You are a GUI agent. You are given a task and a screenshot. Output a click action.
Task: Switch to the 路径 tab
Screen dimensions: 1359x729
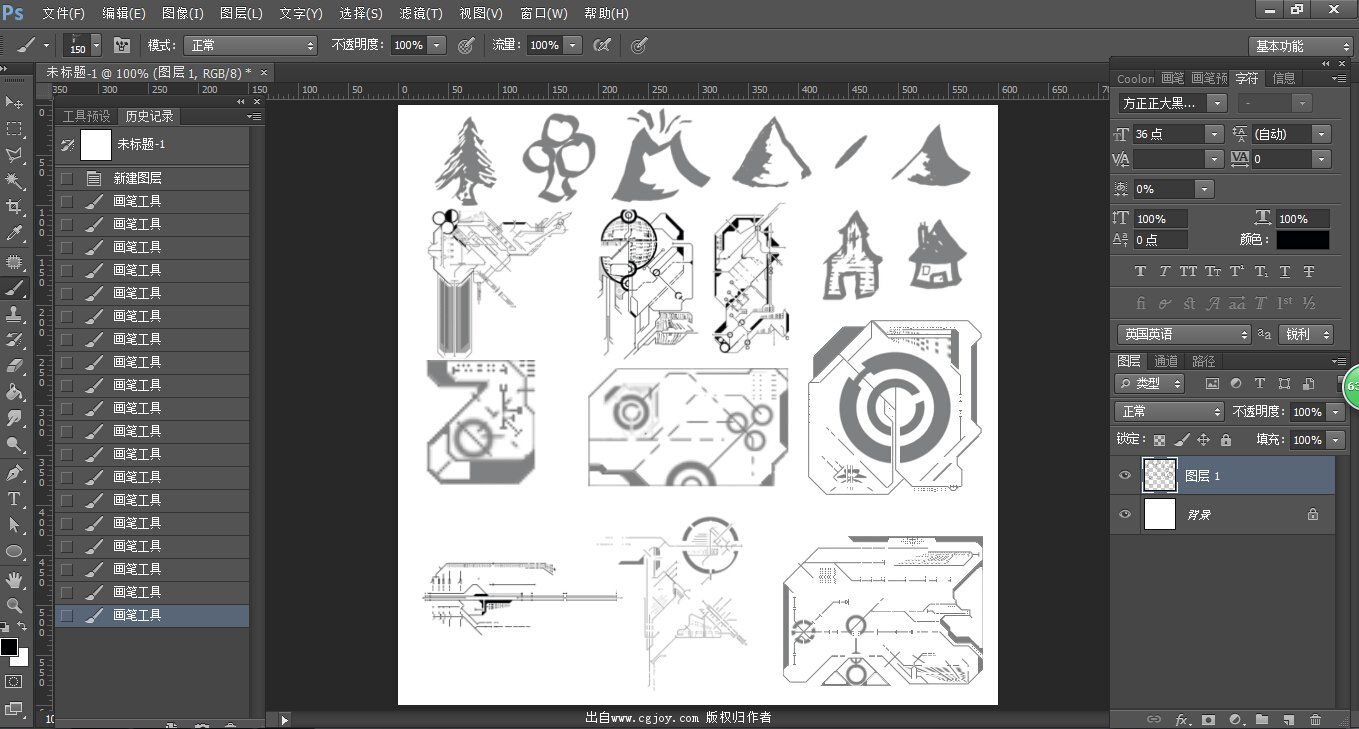(x=1203, y=361)
